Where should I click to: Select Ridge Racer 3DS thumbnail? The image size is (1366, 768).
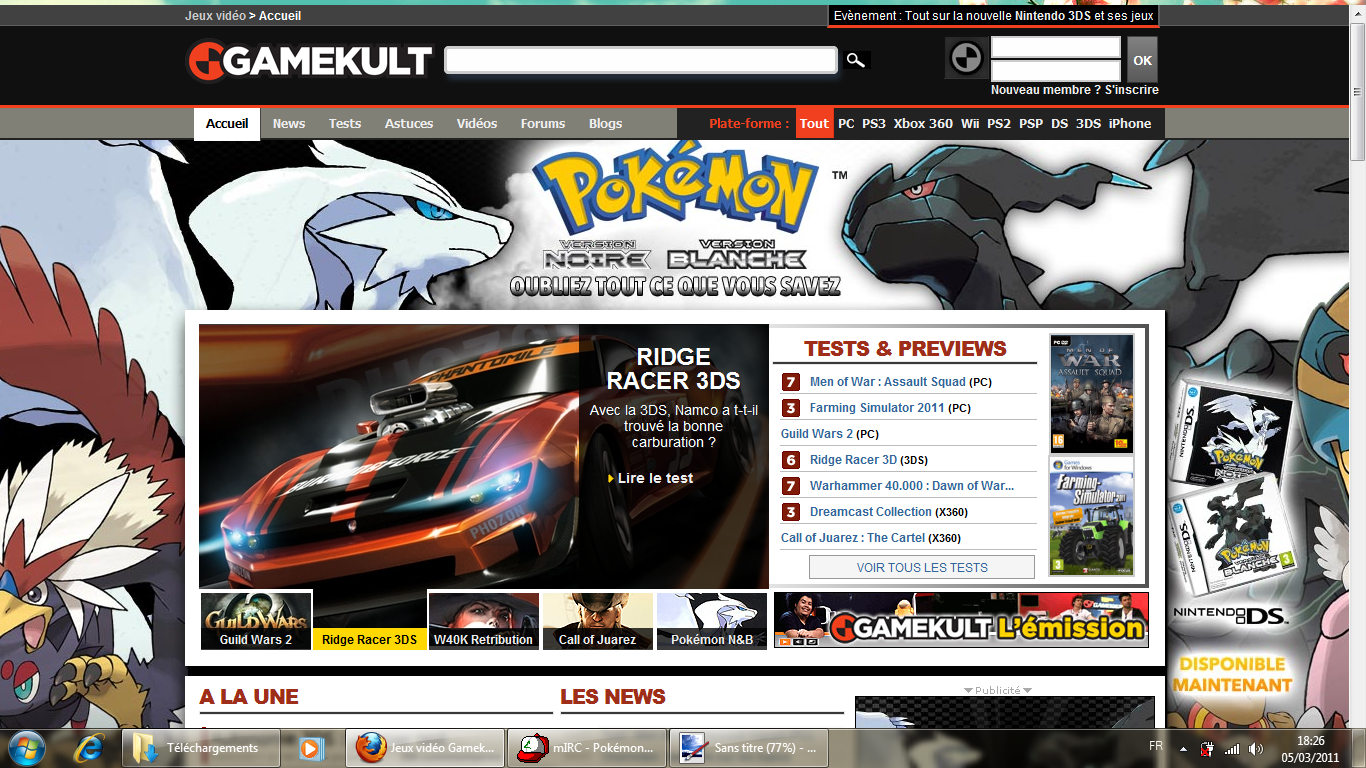[370, 621]
